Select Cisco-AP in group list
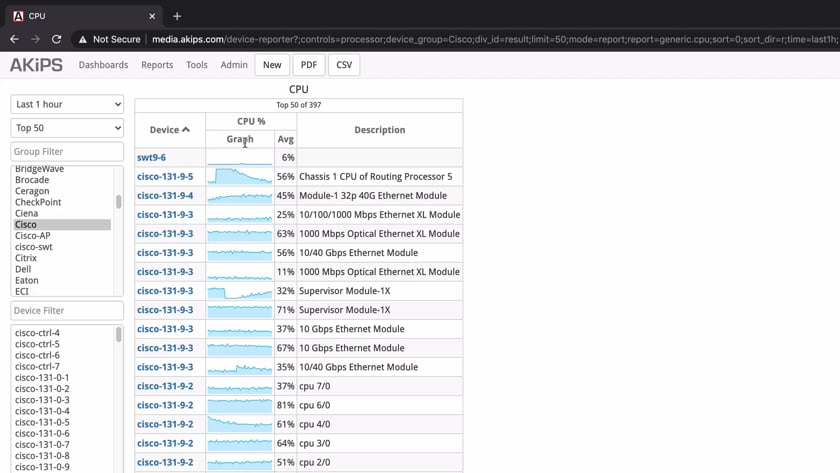 click(33, 236)
